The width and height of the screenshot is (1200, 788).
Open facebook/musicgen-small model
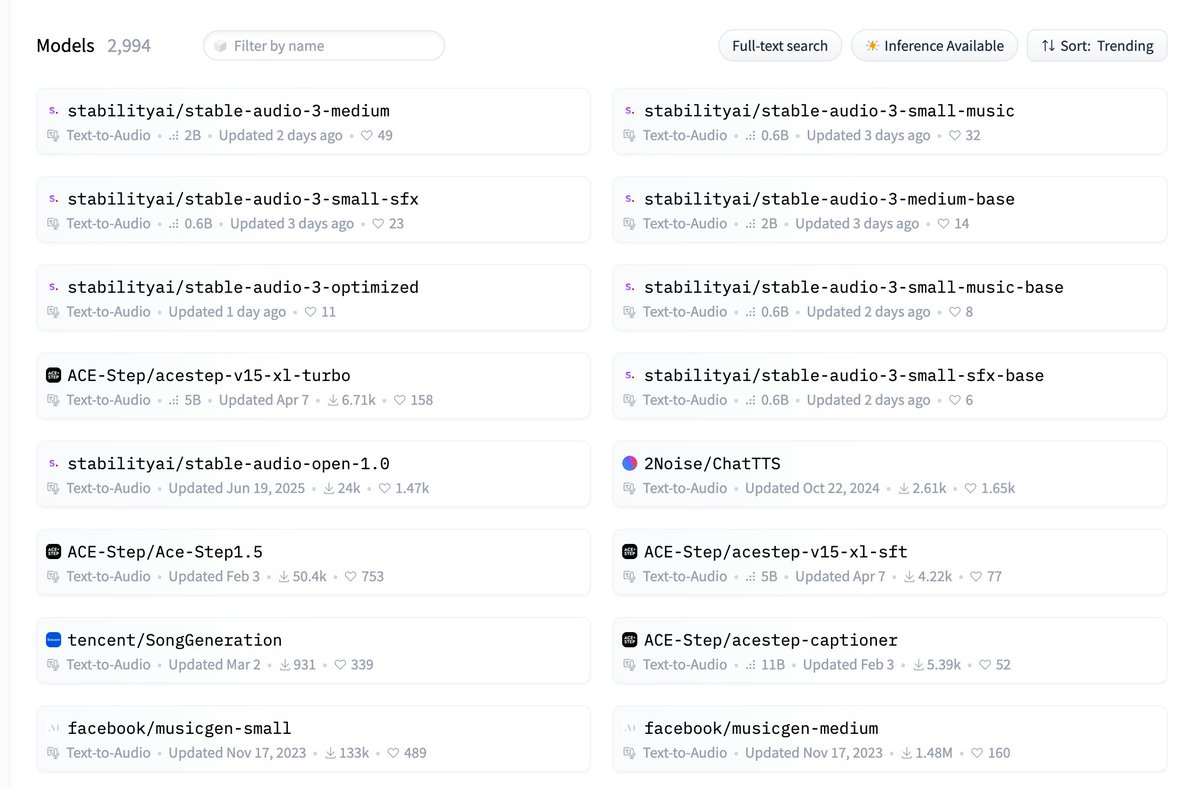point(313,739)
